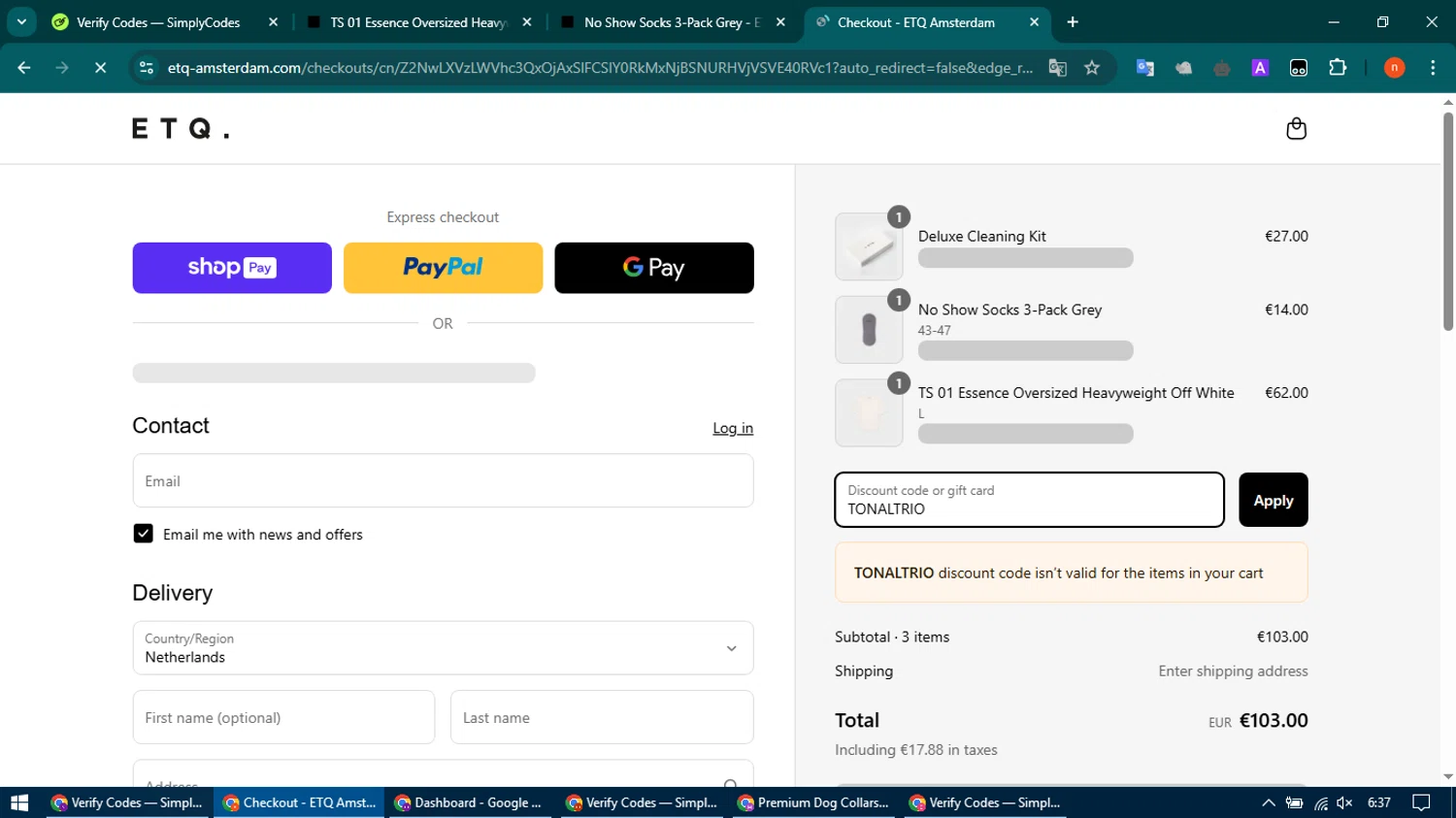
Task: Open the tab search dropdown arrow
Action: tap(21, 21)
